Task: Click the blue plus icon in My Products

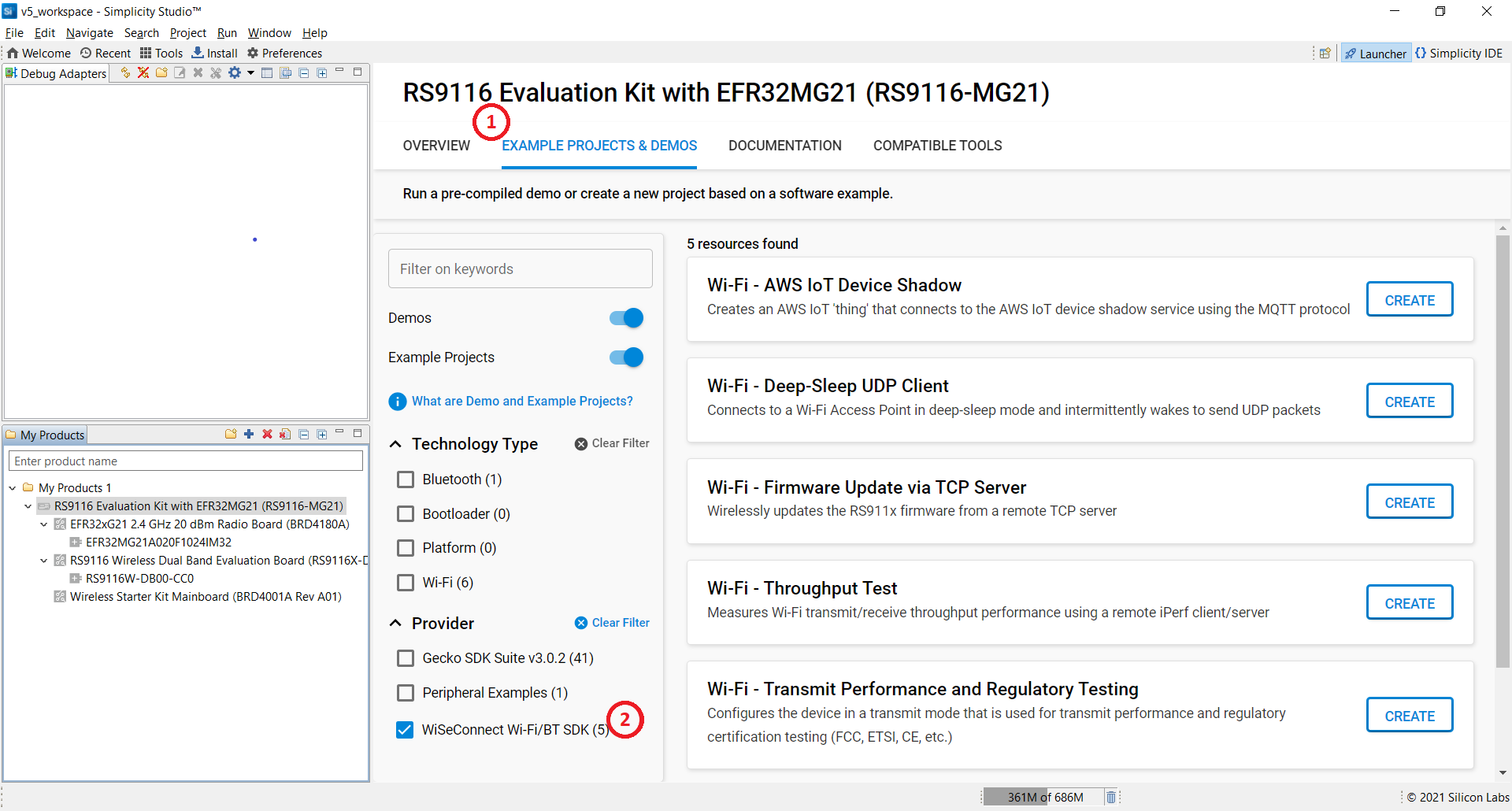Action: (x=249, y=434)
